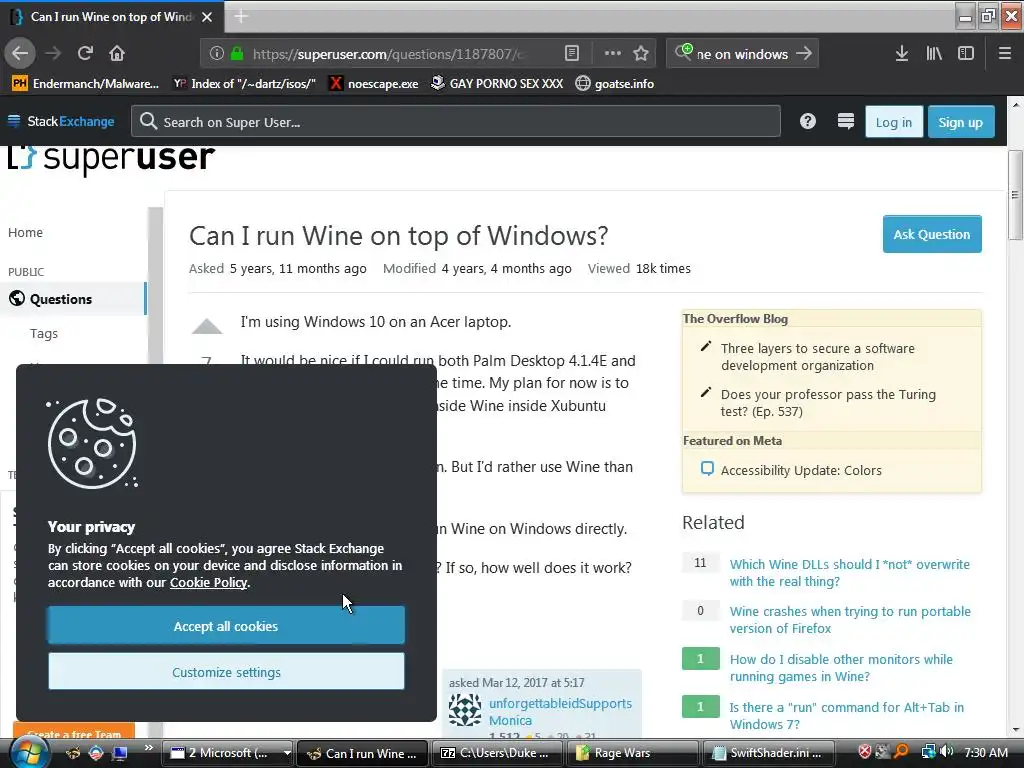Toggle the sidebar icon in toolbar
This screenshot has width=1024, height=768.
point(966,54)
